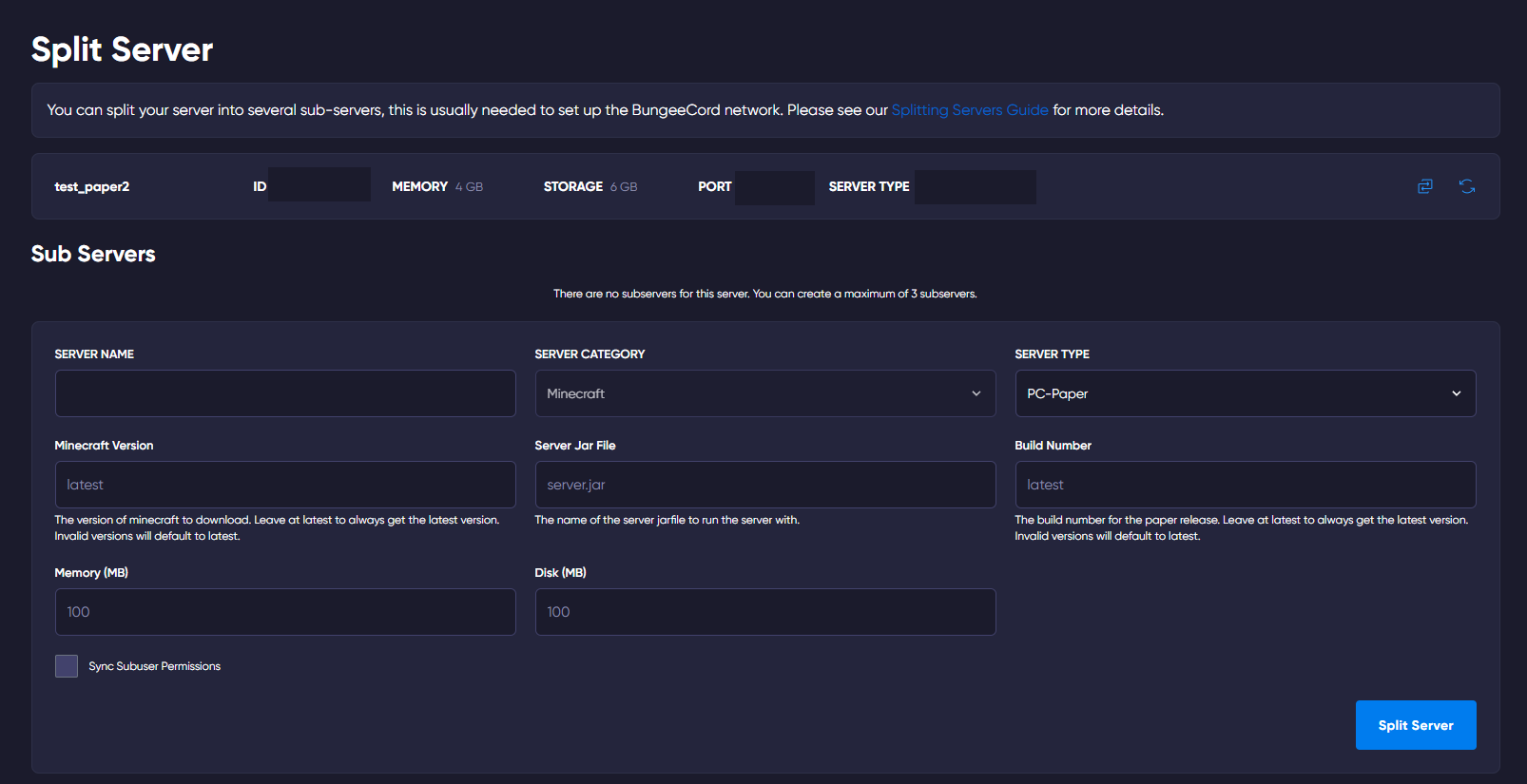
Task: Click into the Minecraft Version field
Action: (x=285, y=485)
